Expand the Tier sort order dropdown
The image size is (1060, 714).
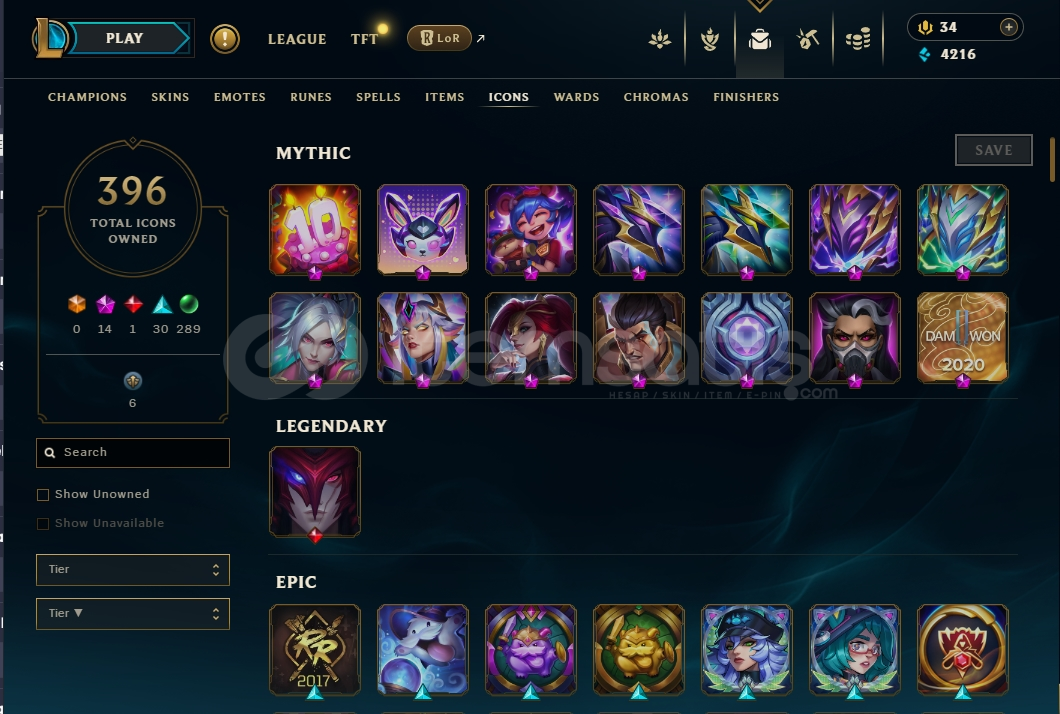point(132,613)
